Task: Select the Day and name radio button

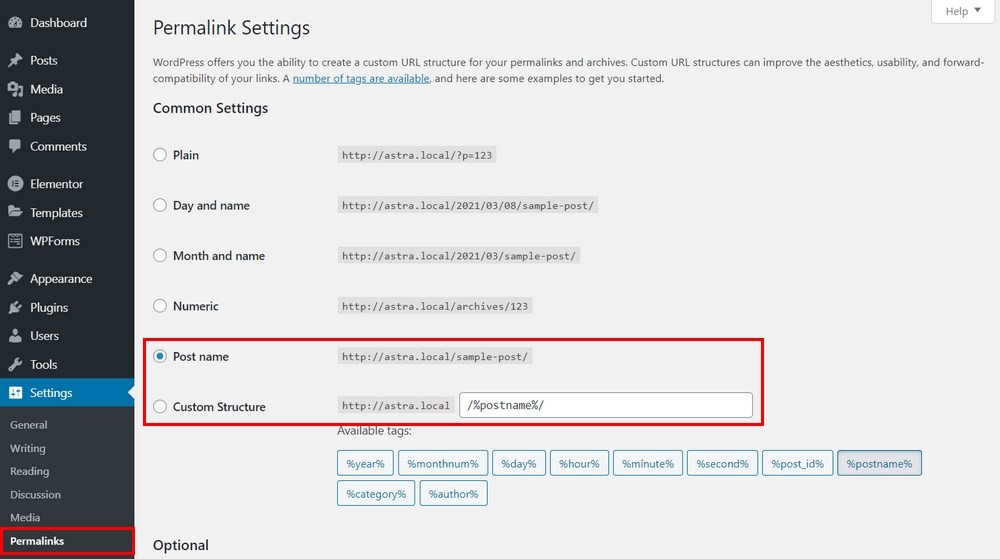Action: click(x=159, y=205)
